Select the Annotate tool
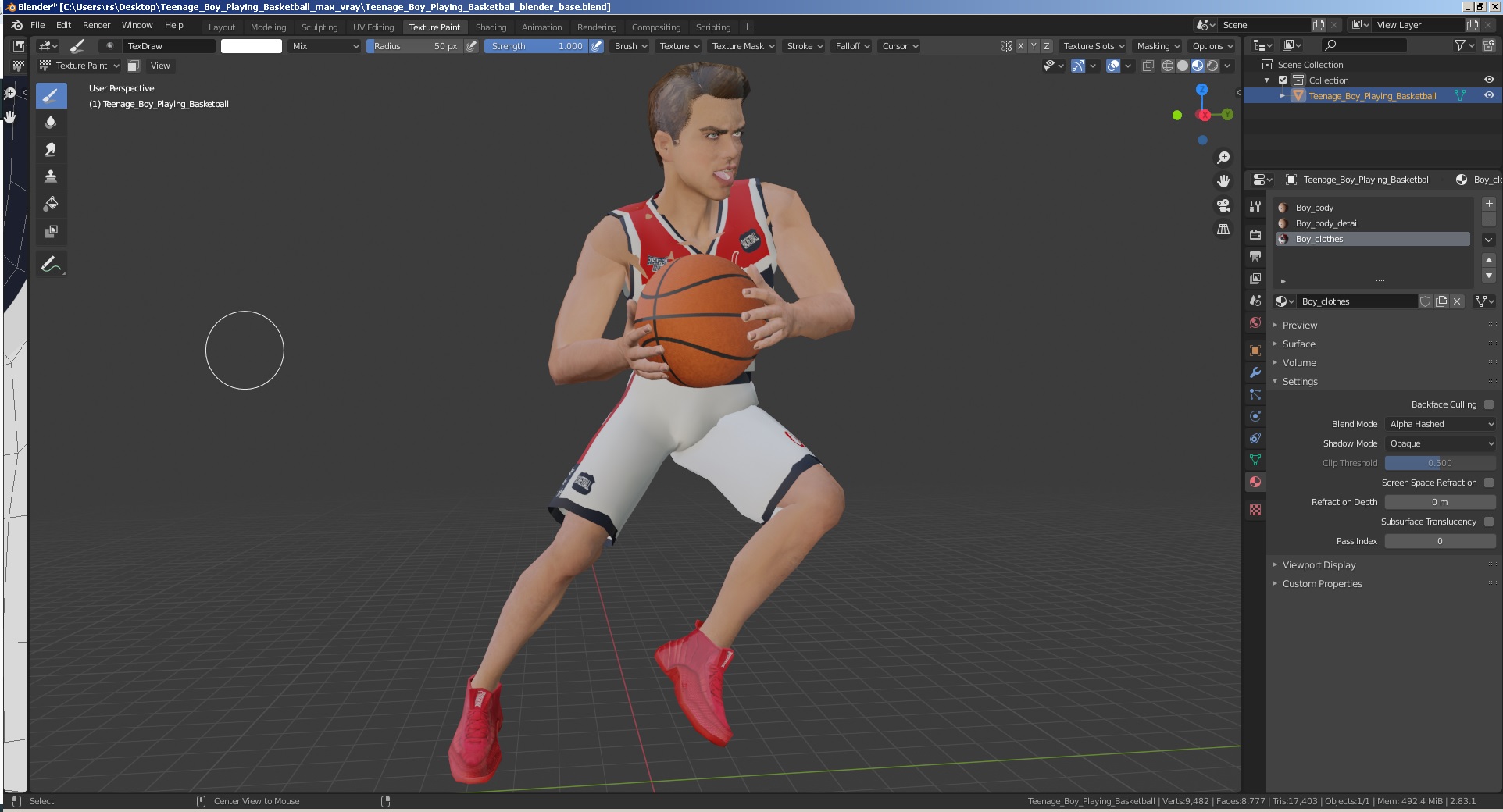 coord(51,265)
